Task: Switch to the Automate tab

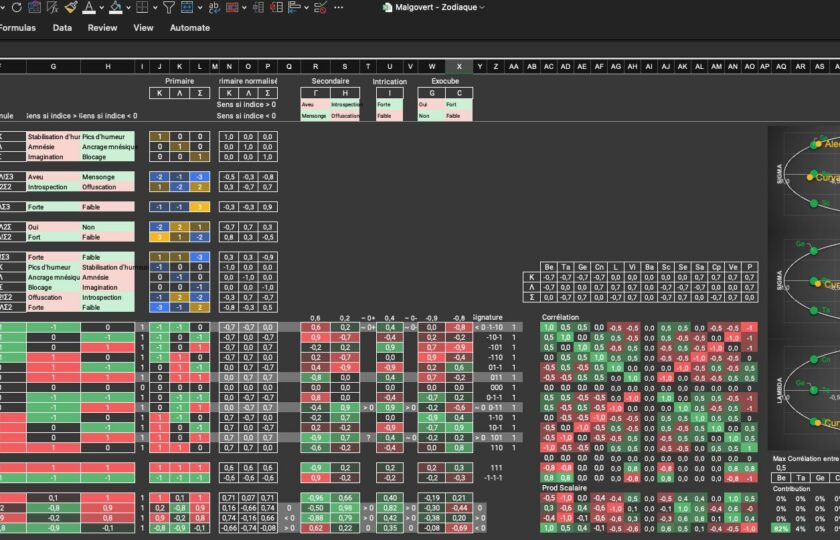Action: coord(190,28)
